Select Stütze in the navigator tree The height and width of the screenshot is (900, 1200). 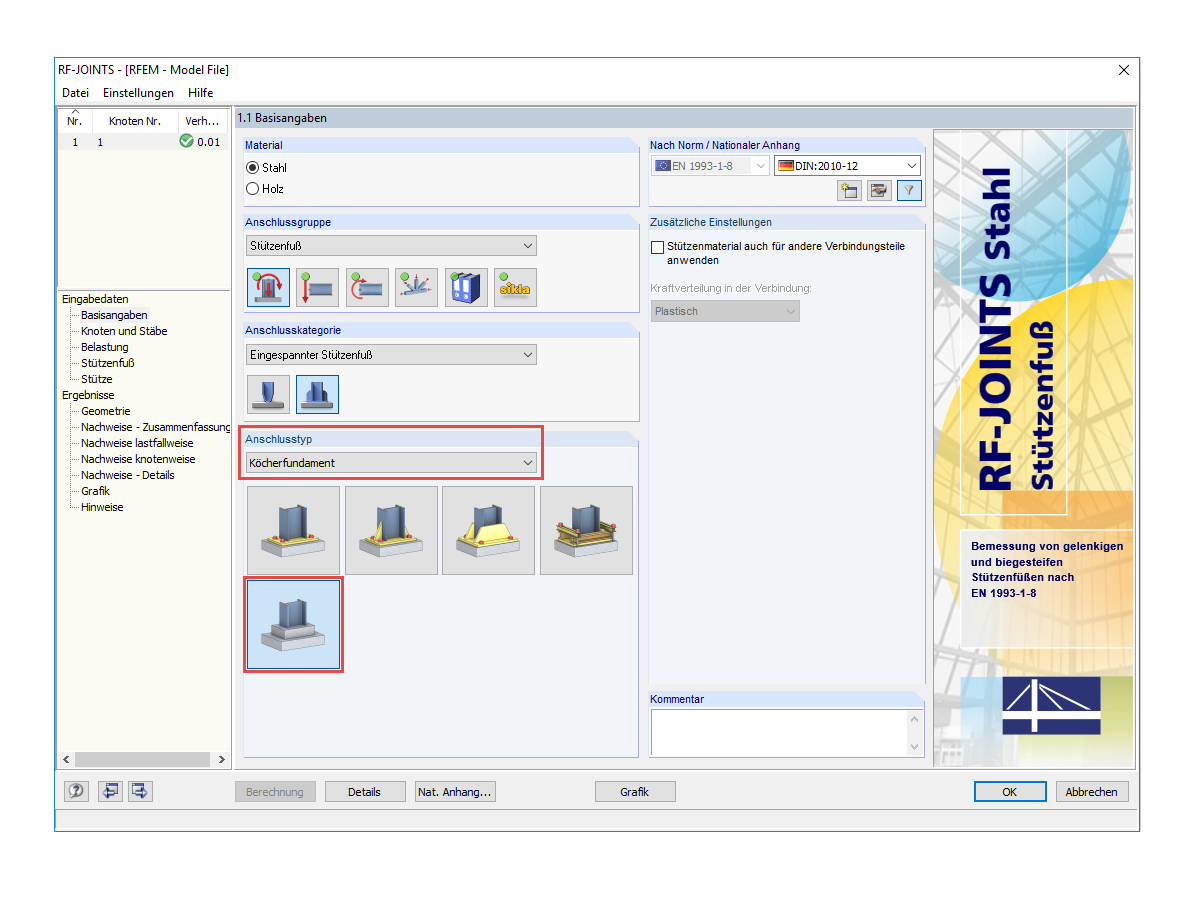(97, 379)
